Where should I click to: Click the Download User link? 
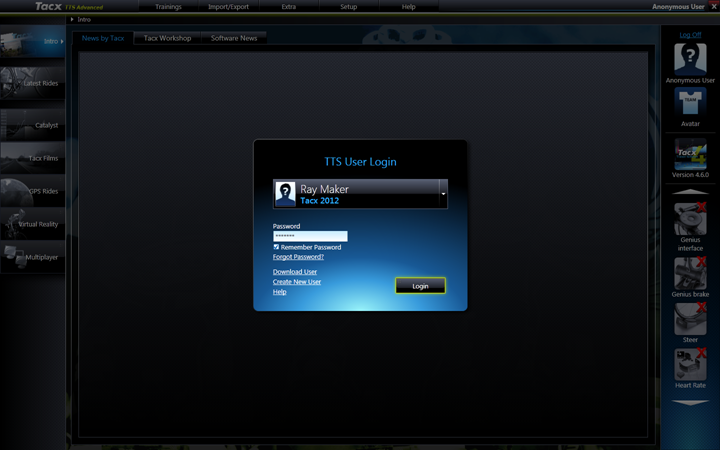295,271
